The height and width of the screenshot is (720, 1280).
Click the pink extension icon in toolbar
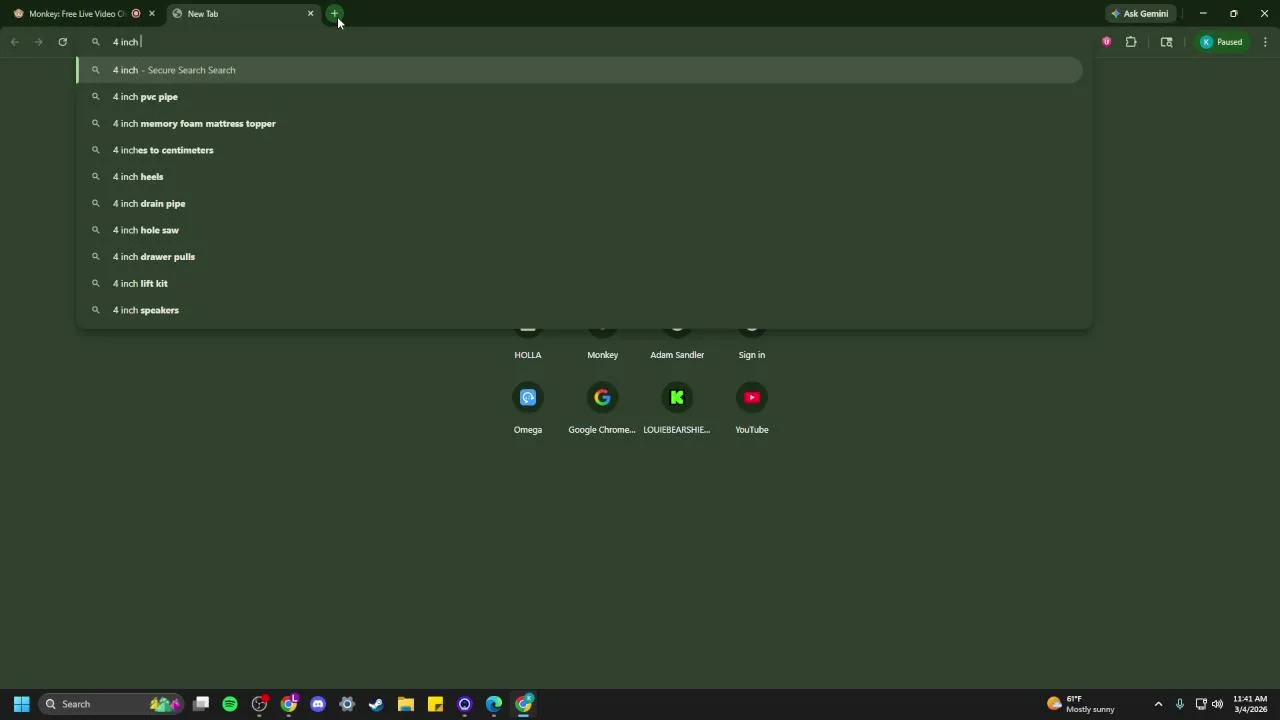tap(1107, 42)
